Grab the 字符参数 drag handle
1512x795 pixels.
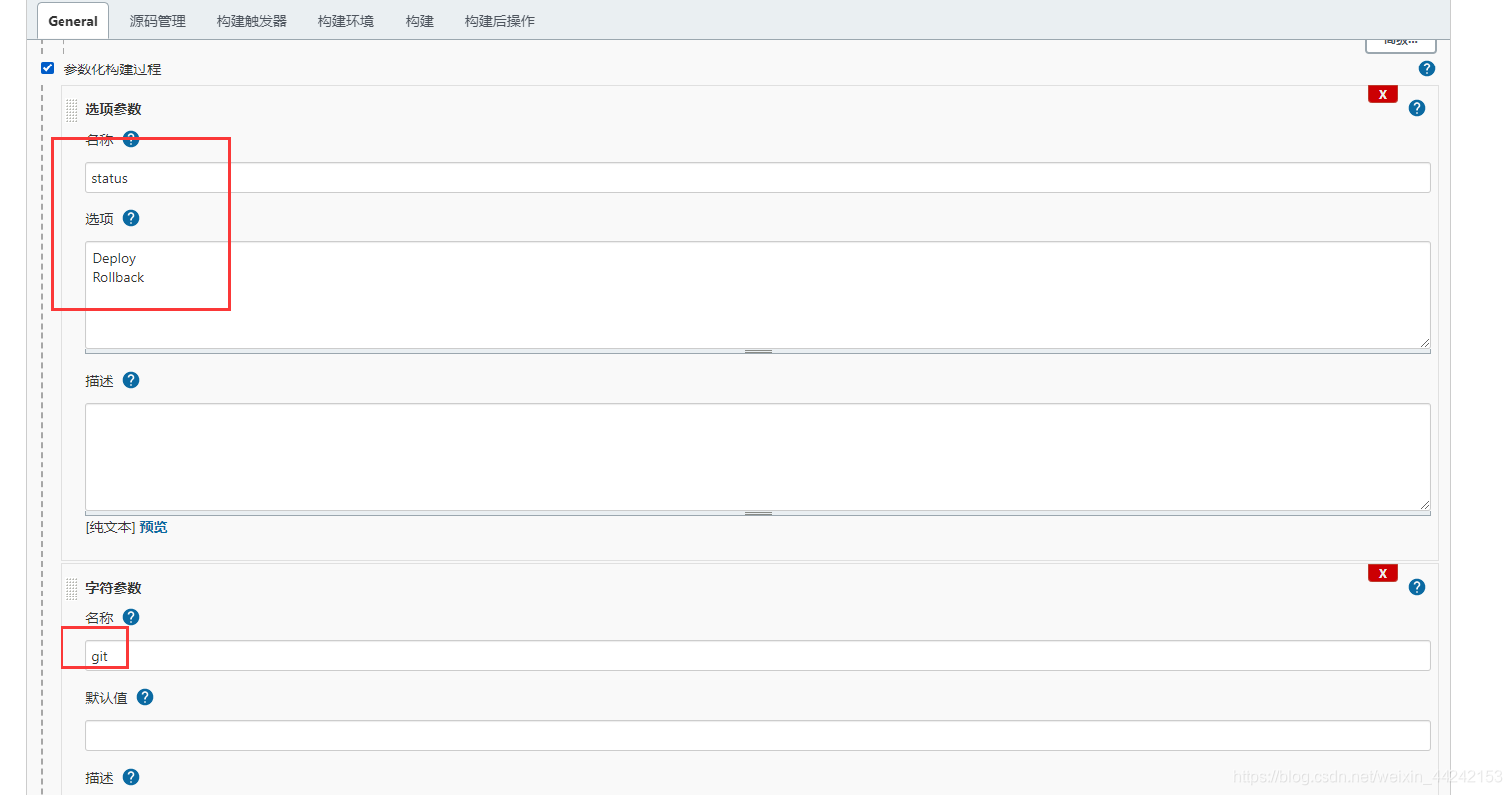[72, 589]
